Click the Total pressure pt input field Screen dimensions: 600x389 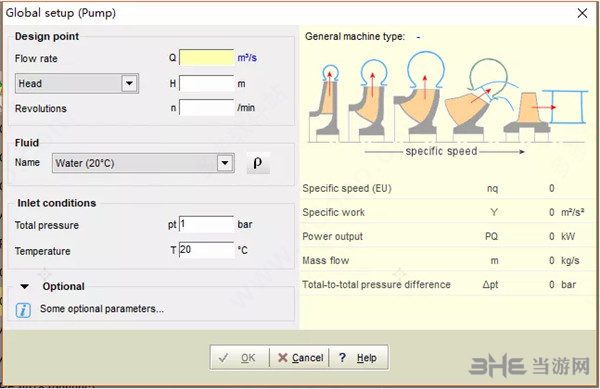click(207, 224)
